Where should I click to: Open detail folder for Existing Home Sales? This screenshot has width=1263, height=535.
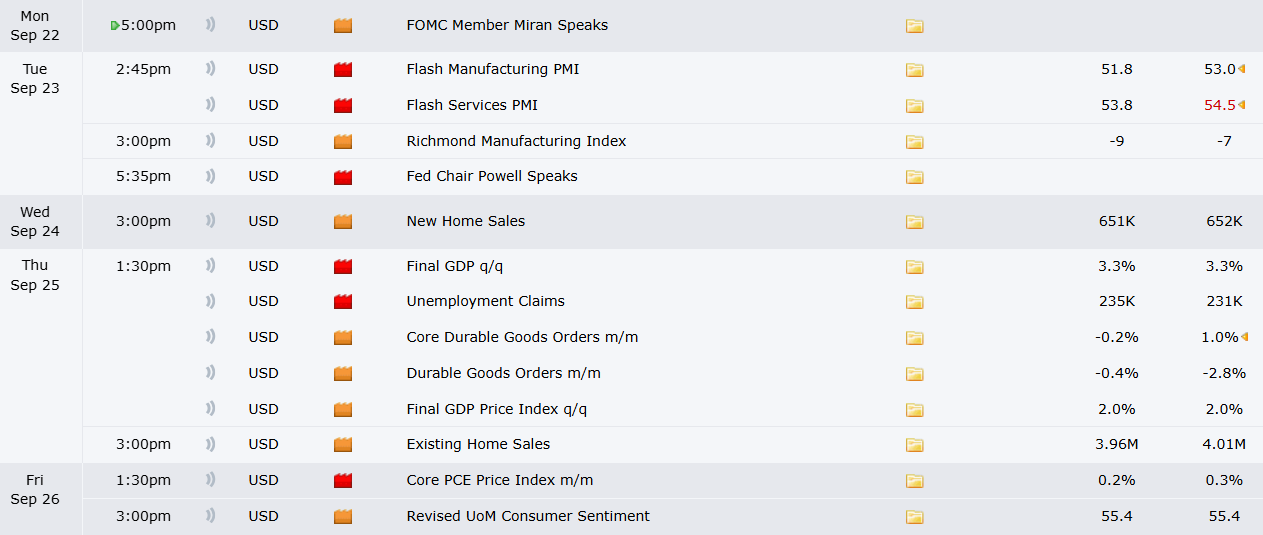point(914,445)
